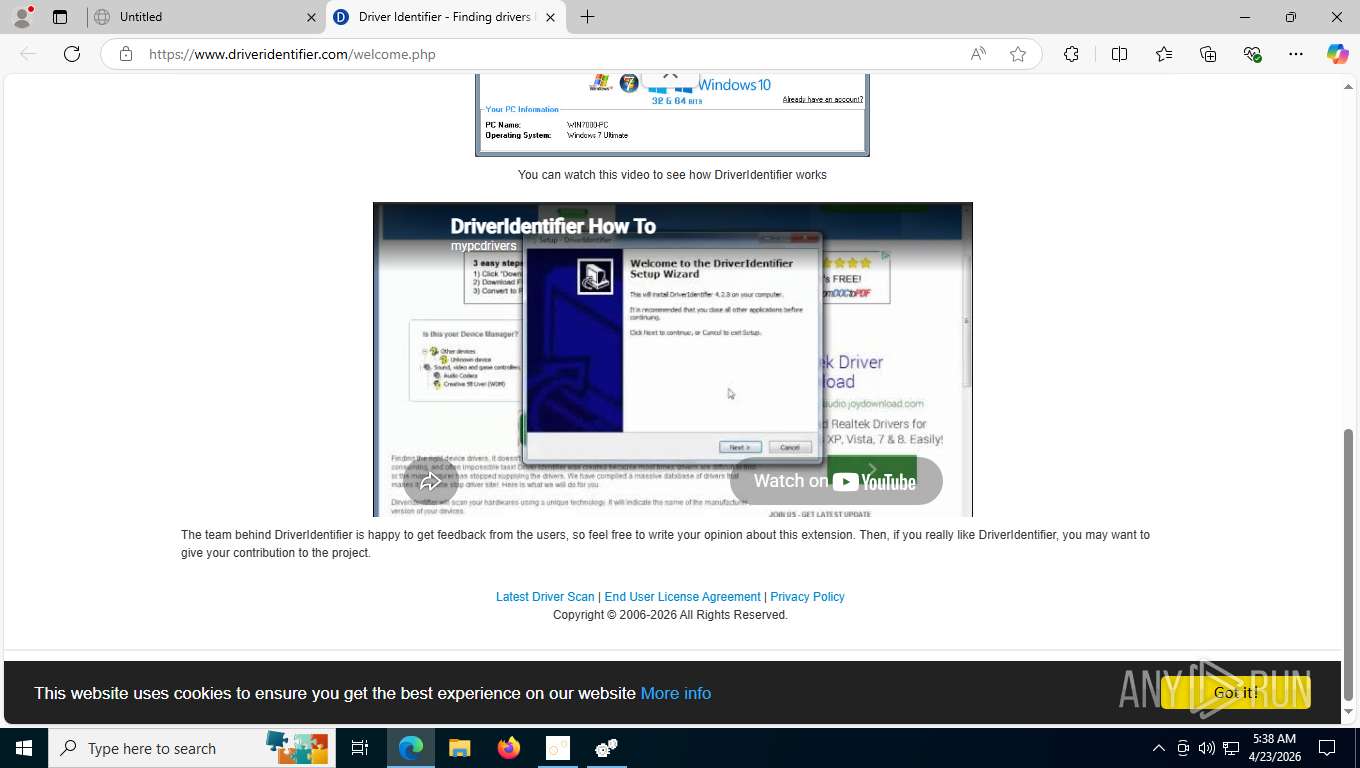Open the Latest Driver Scan link
This screenshot has width=1360, height=768.
pos(545,597)
